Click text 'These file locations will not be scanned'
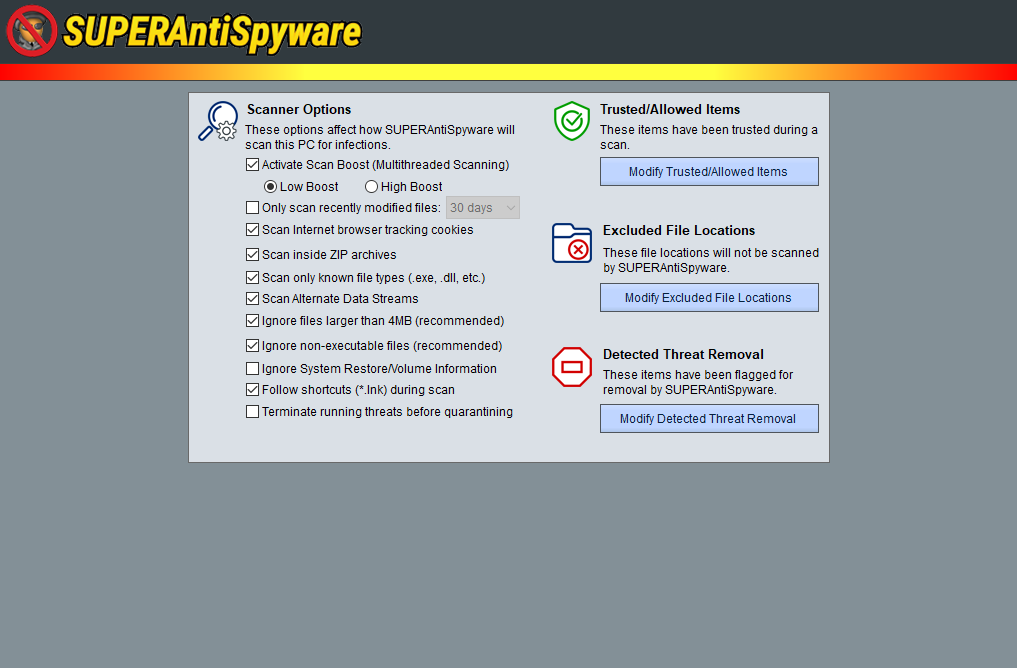This screenshot has height=668, width=1017. pyautogui.click(x=711, y=253)
